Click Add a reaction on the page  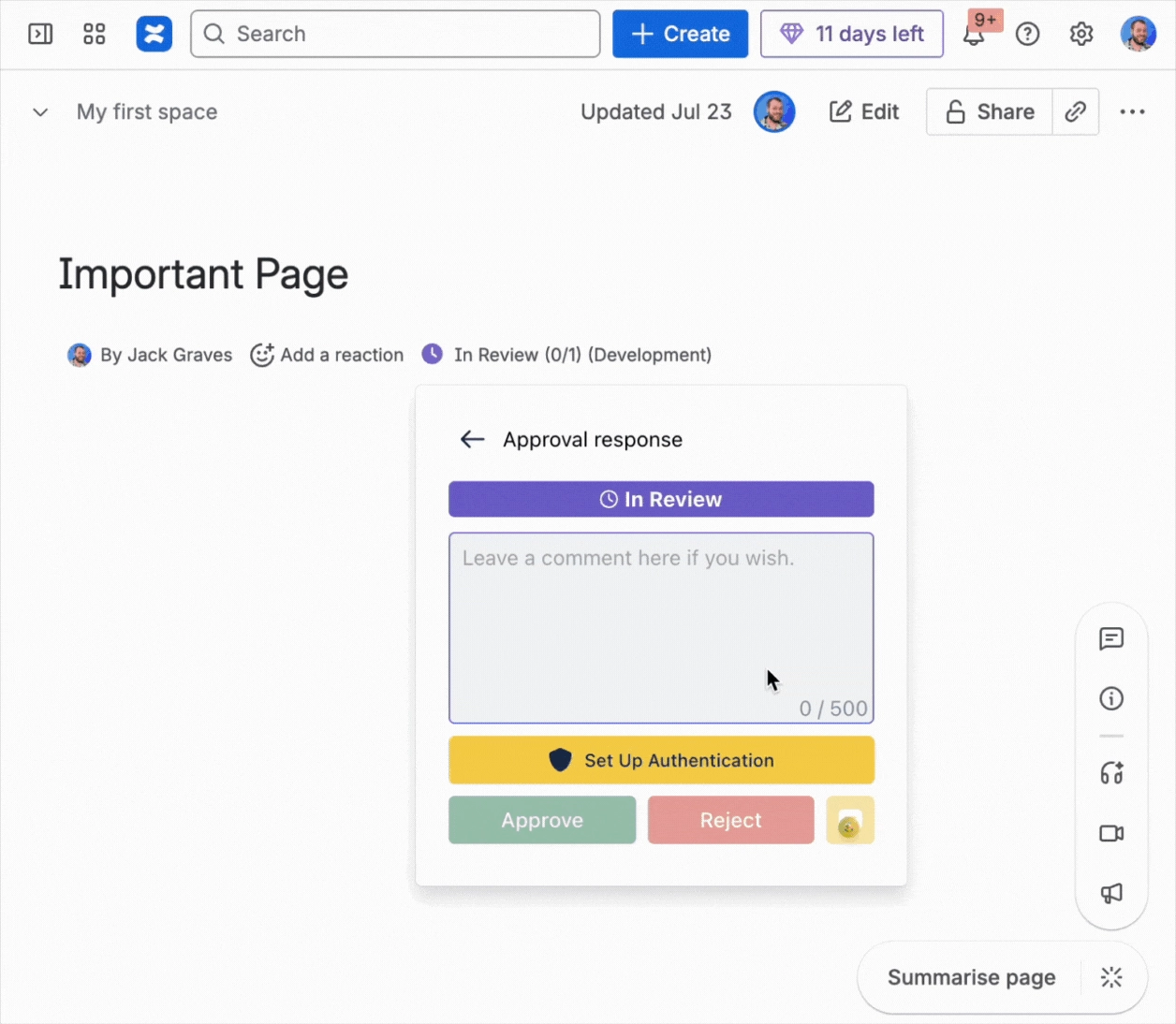pyautogui.click(x=327, y=355)
